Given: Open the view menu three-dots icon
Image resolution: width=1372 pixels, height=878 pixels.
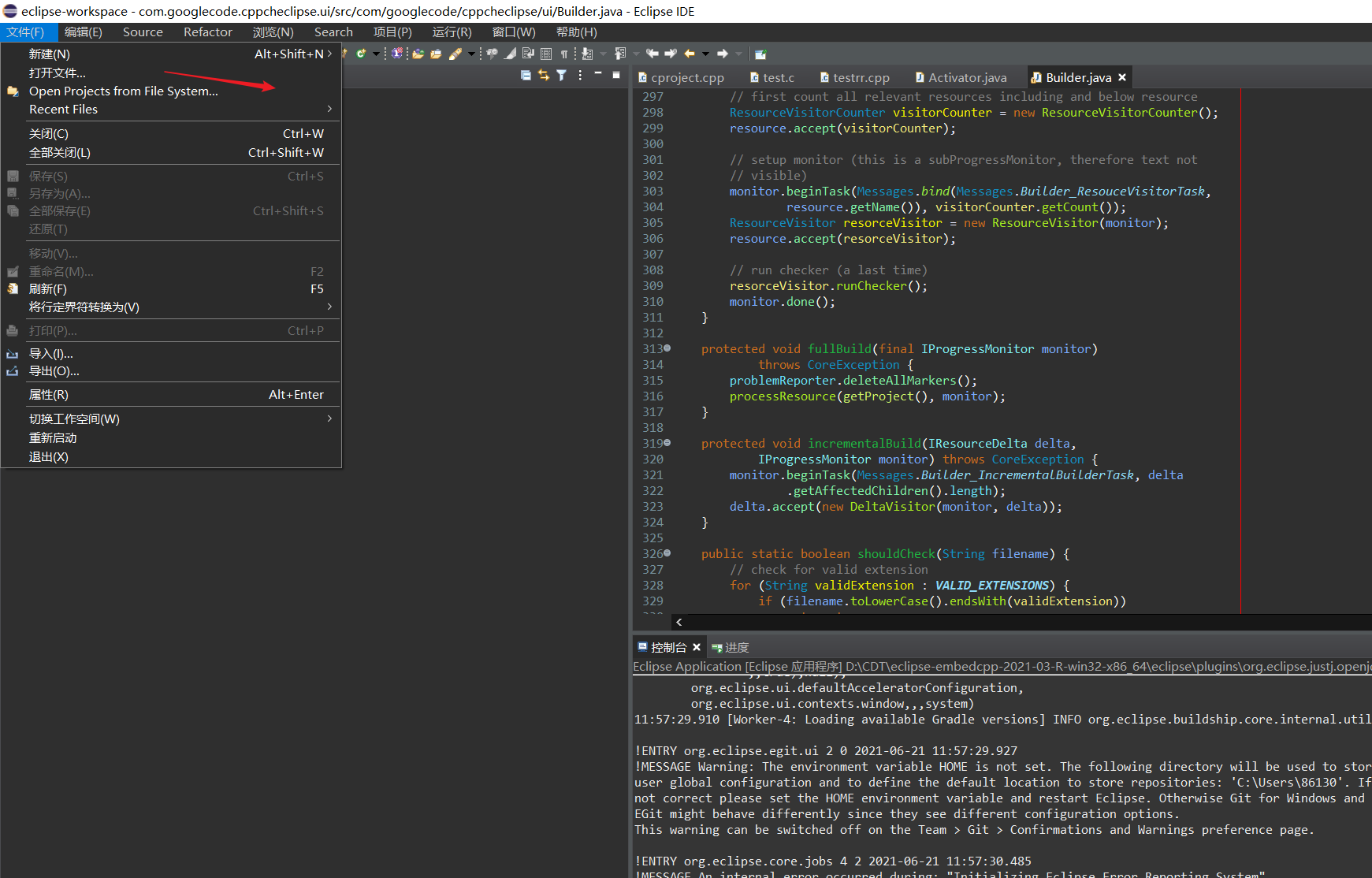Looking at the screenshot, I should [580, 76].
